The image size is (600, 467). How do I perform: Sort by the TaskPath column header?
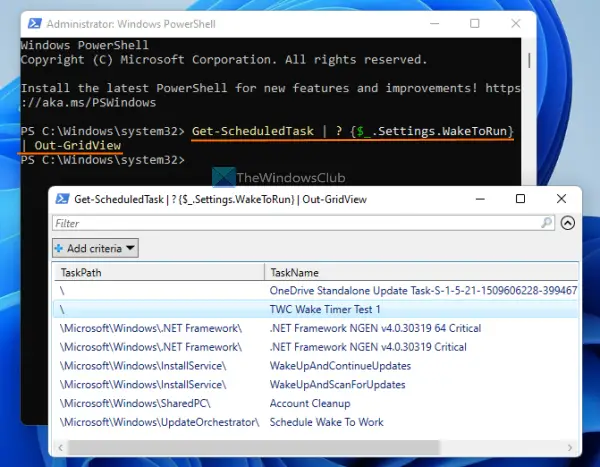coord(158,272)
